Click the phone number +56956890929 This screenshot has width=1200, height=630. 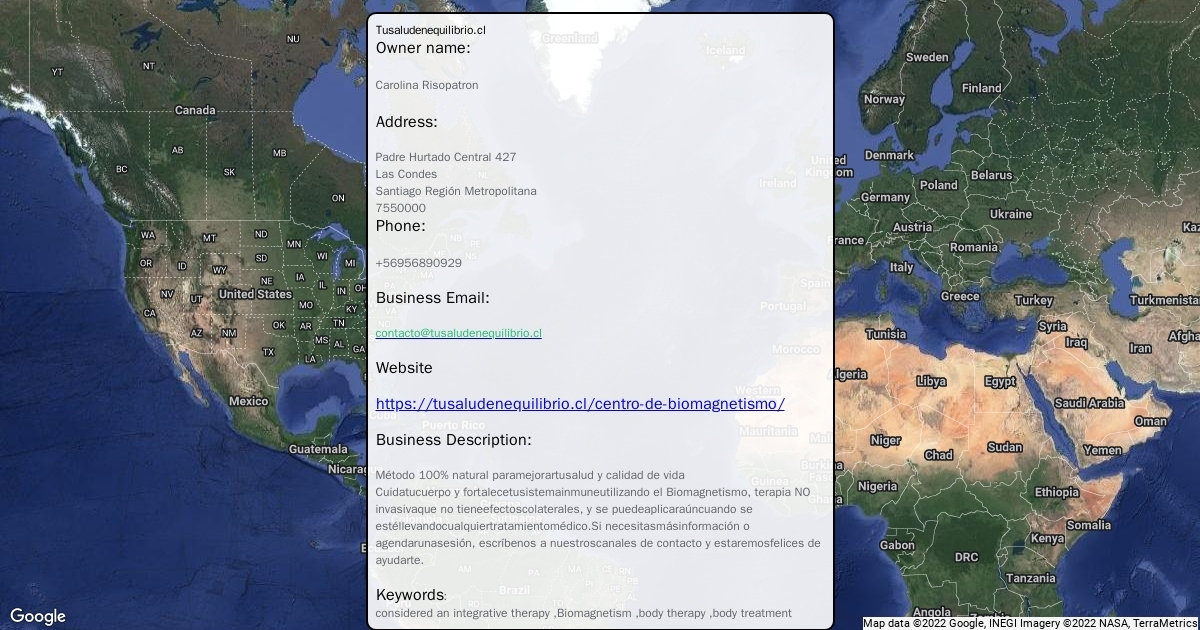click(419, 263)
